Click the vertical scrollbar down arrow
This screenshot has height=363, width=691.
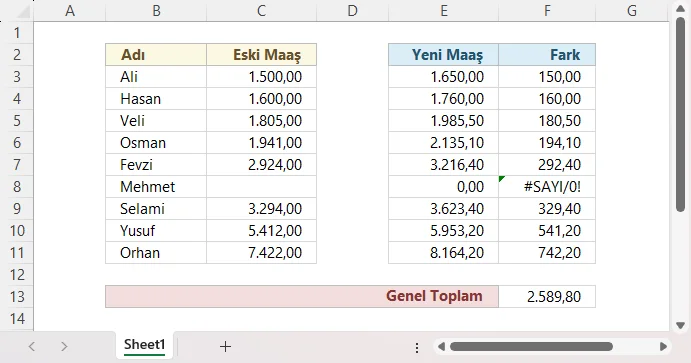pos(680,326)
